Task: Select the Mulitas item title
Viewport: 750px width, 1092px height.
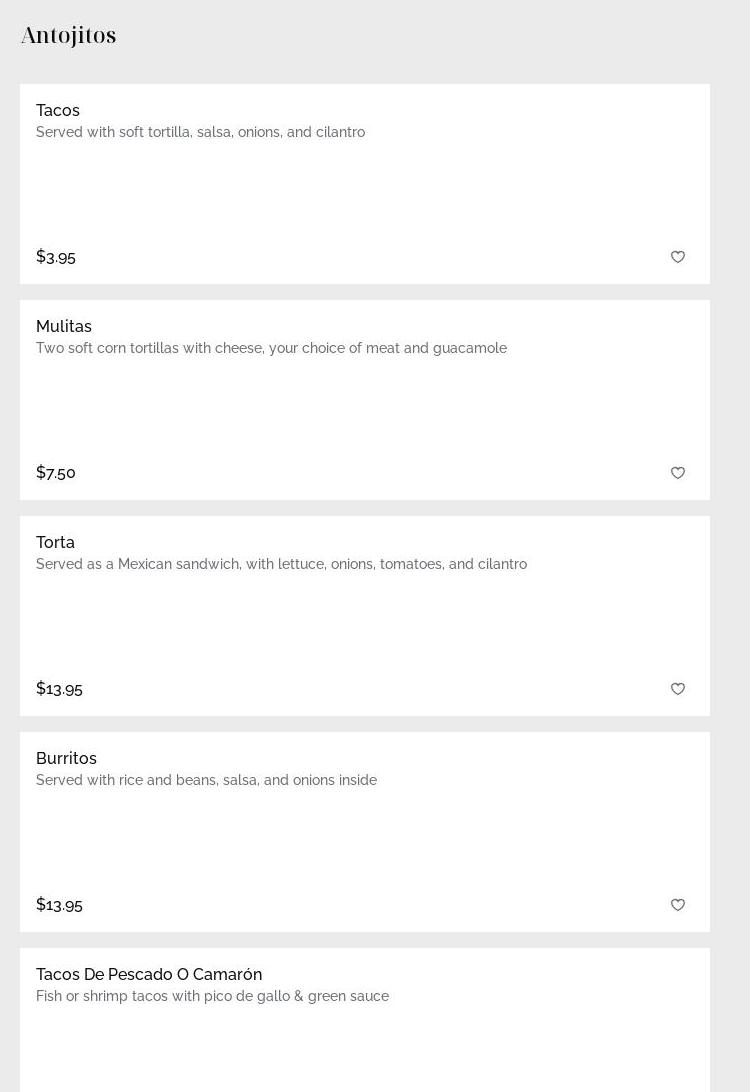Action: (64, 327)
